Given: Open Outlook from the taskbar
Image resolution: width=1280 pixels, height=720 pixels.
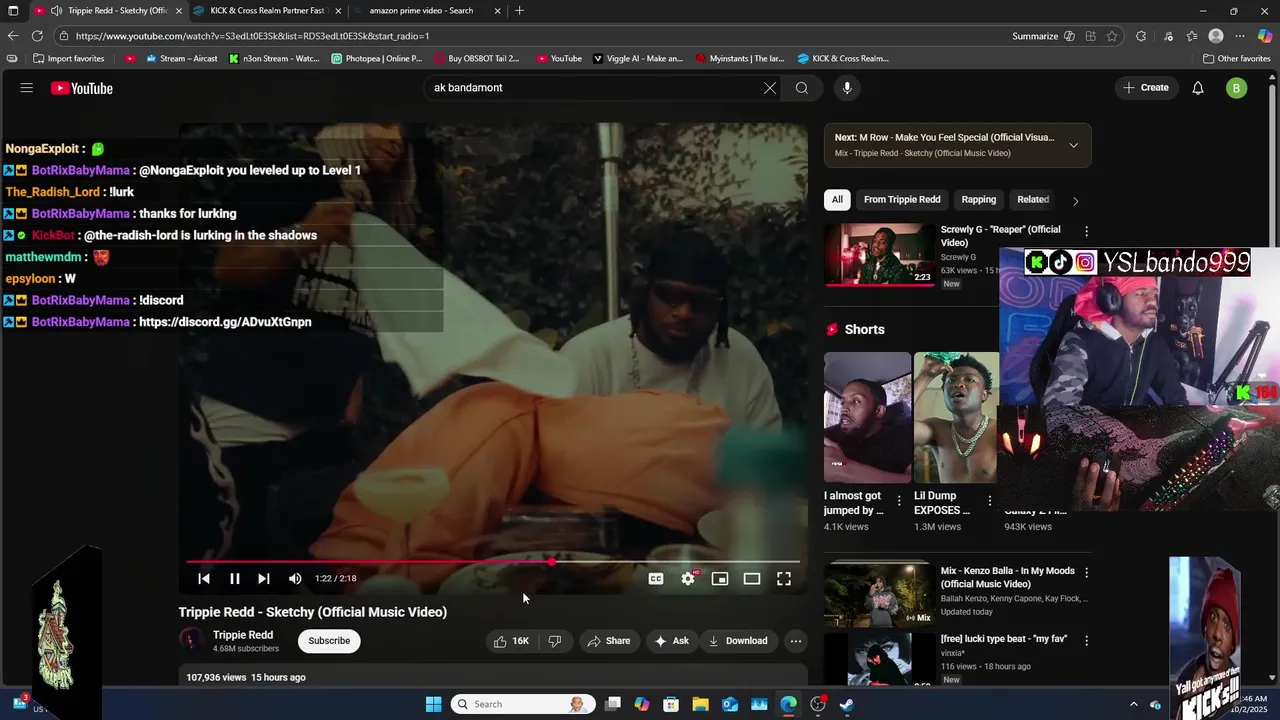Looking at the screenshot, I should 730,704.
